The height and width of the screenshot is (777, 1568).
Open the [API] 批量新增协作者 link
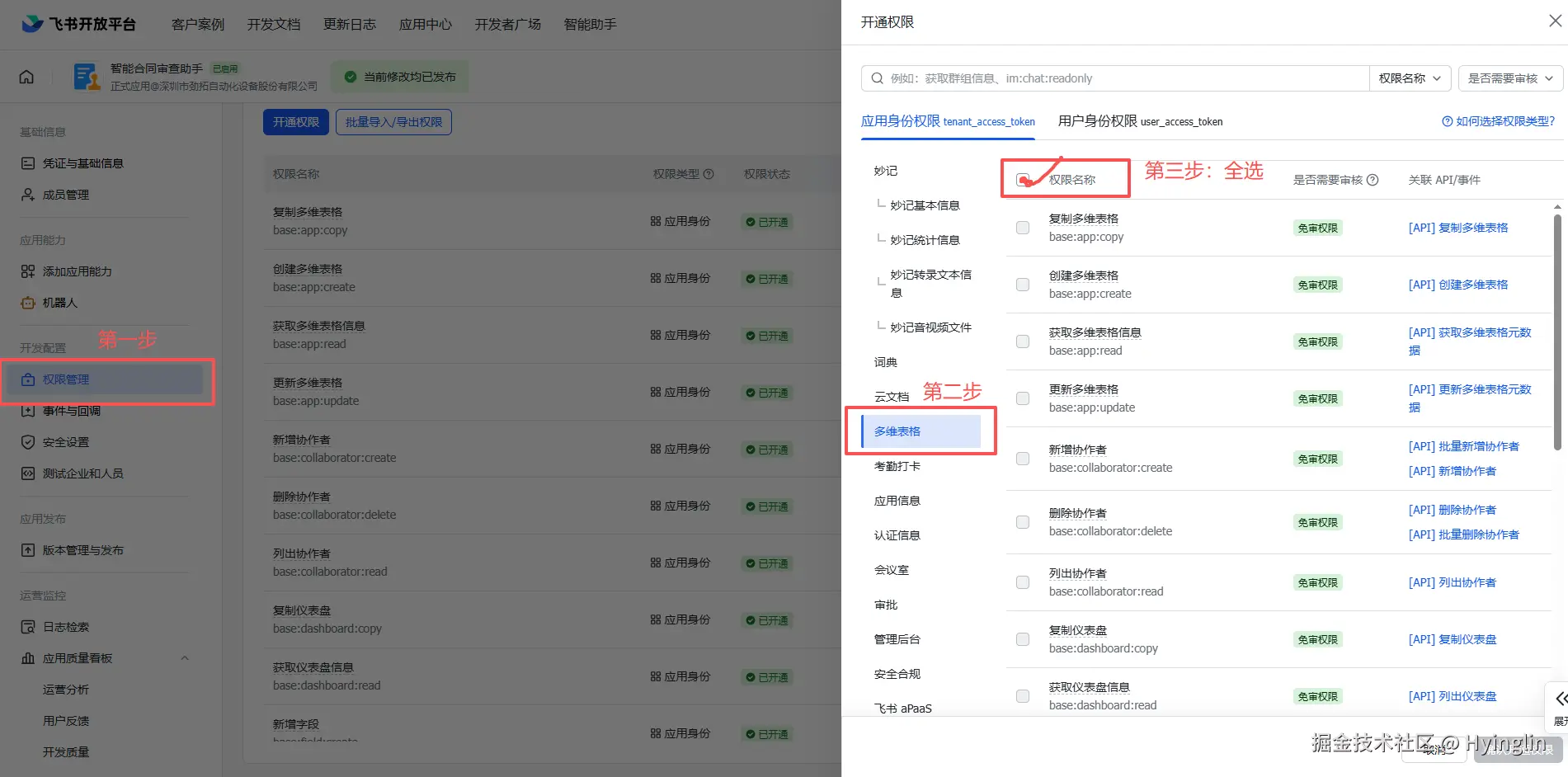(x=1464, y=446)
